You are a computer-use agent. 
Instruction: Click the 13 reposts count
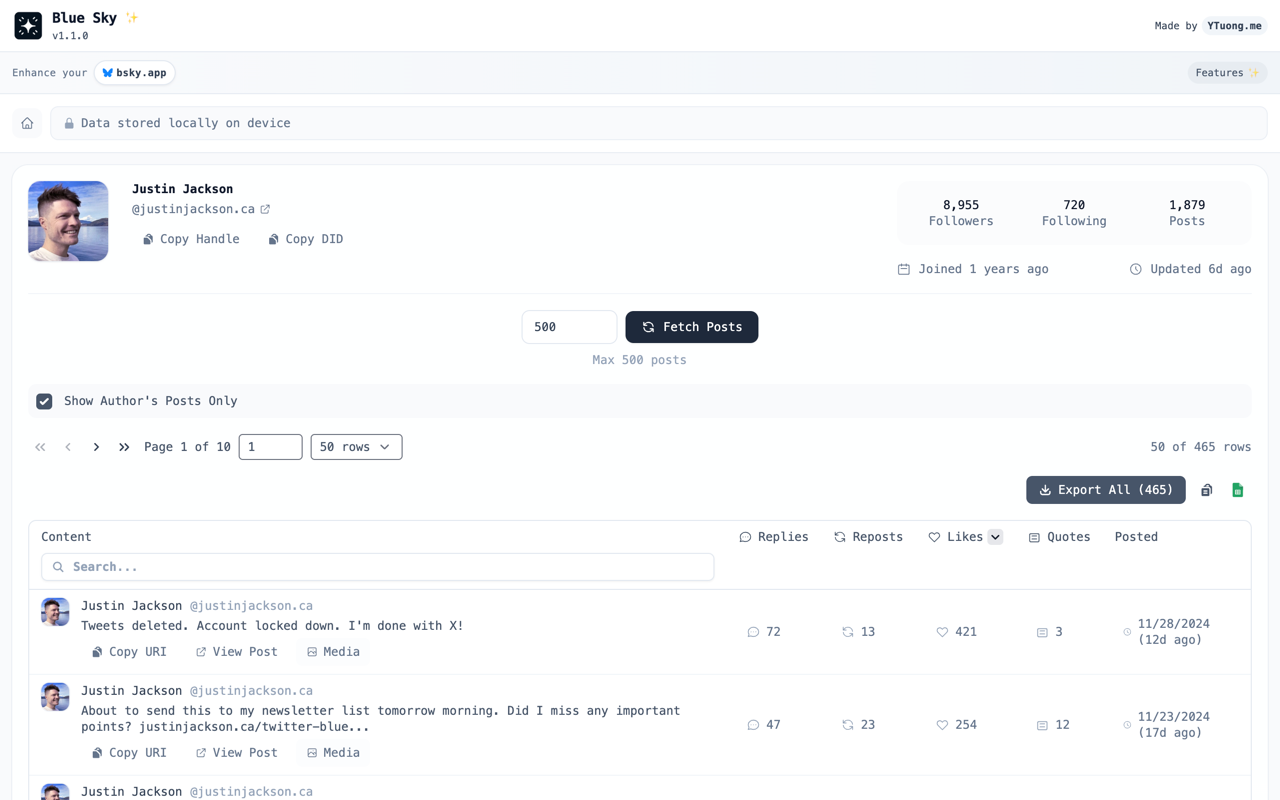pos(858,632)
